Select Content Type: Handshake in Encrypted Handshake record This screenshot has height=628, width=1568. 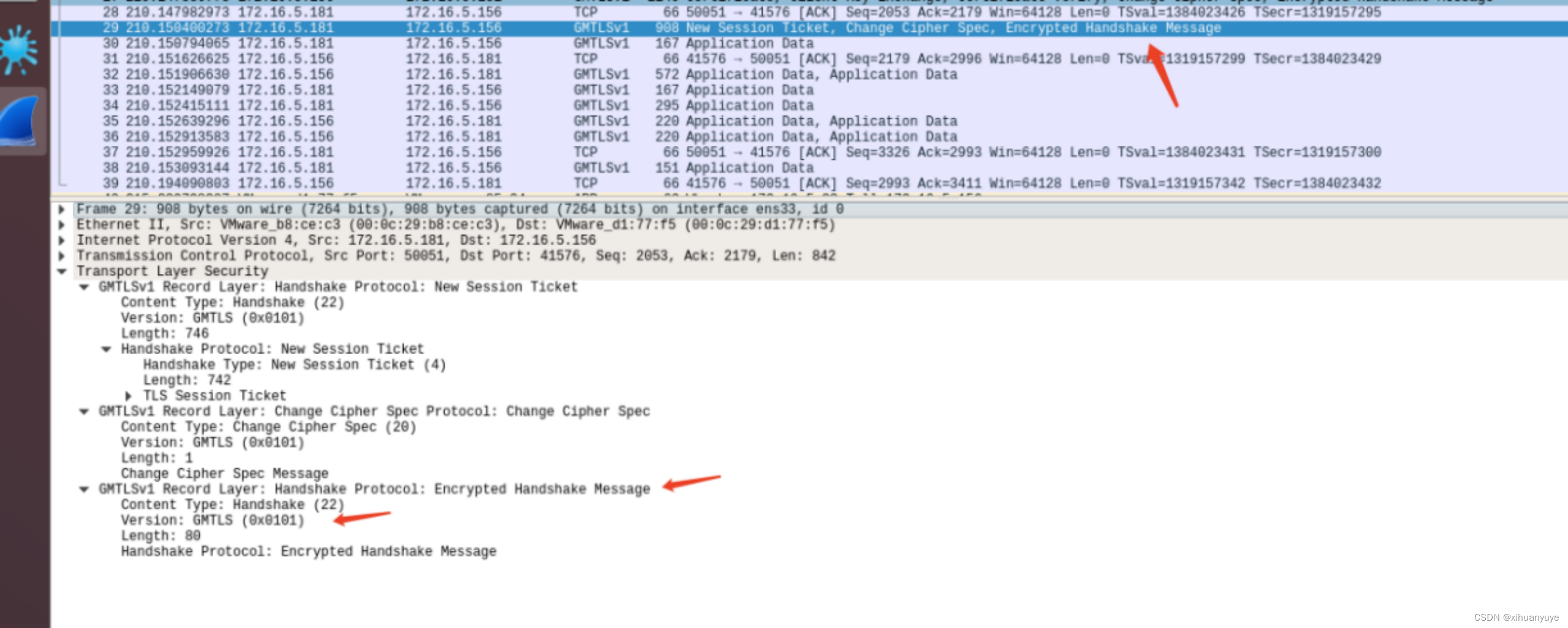coord(233,505)
